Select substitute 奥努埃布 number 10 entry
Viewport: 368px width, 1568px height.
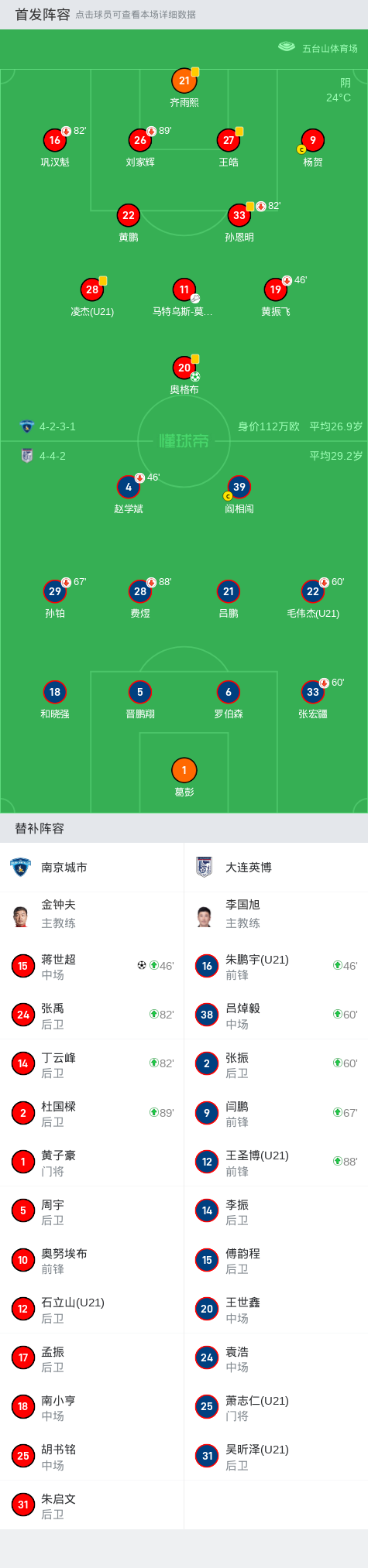pyautogui.click(x=91, y=1260)
